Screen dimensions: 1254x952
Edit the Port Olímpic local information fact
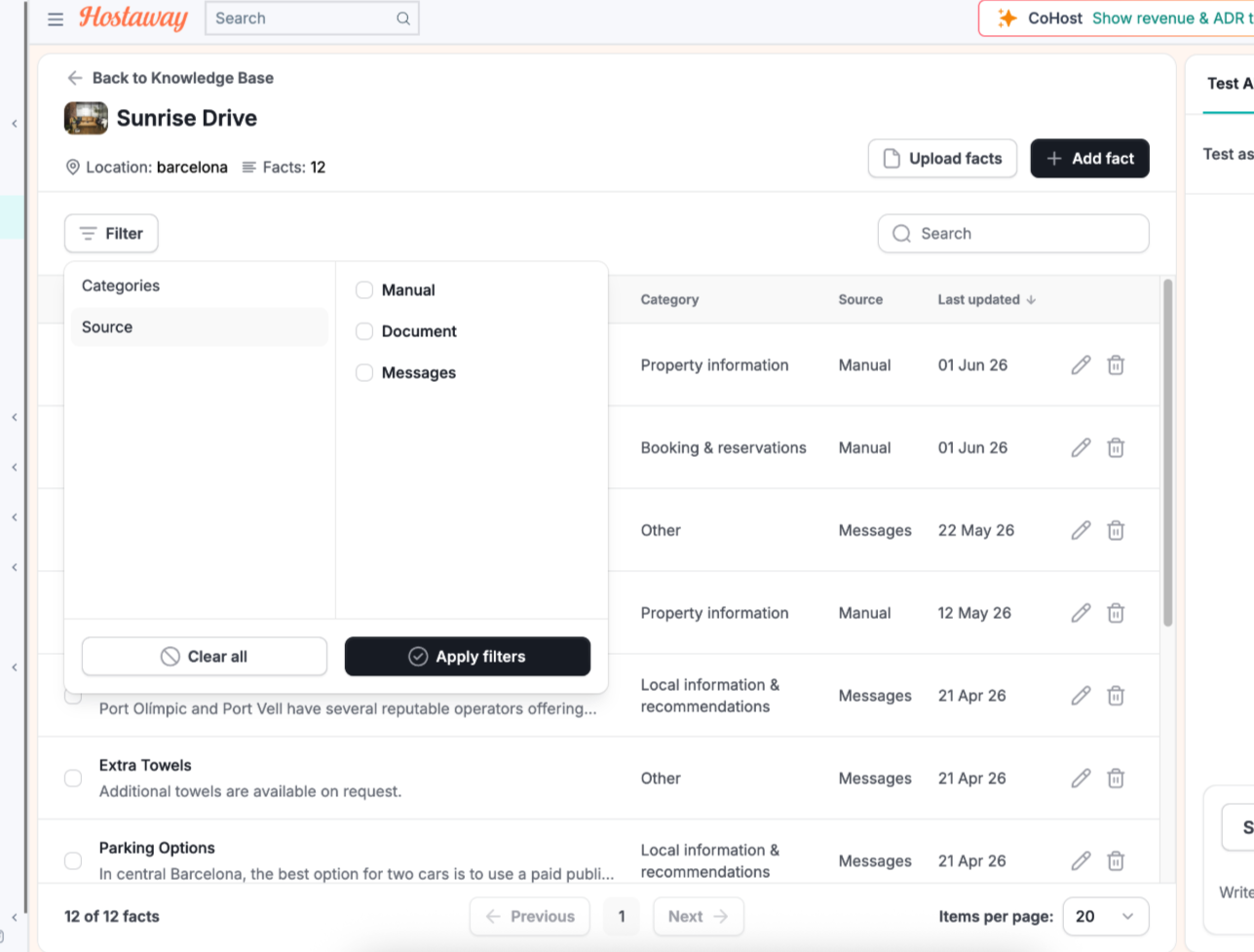[1081, 696]
